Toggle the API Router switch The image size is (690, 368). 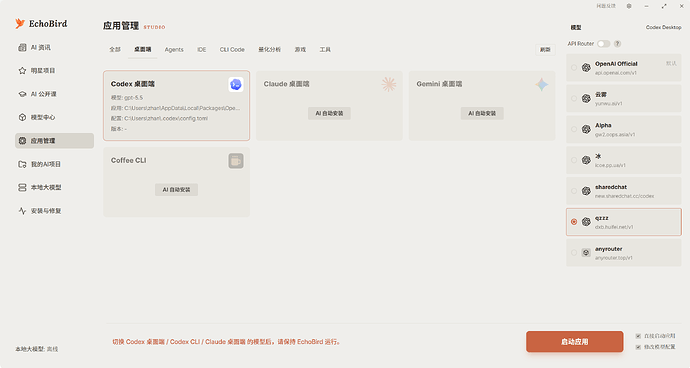click(603, 44)
